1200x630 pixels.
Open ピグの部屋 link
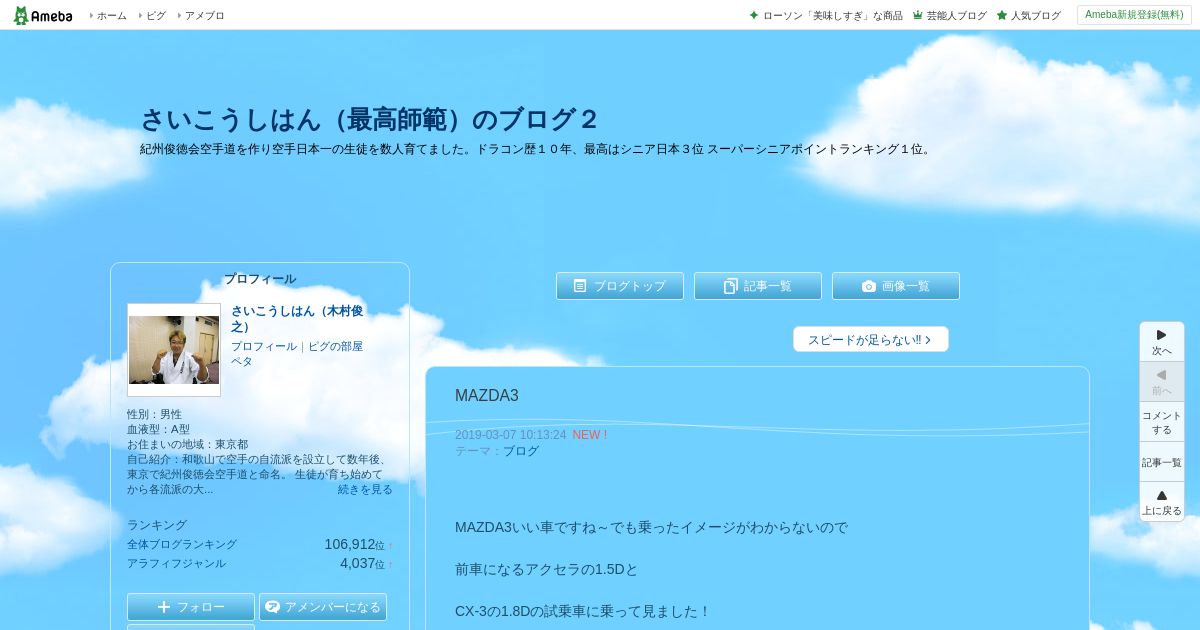[x=335, y=347]
